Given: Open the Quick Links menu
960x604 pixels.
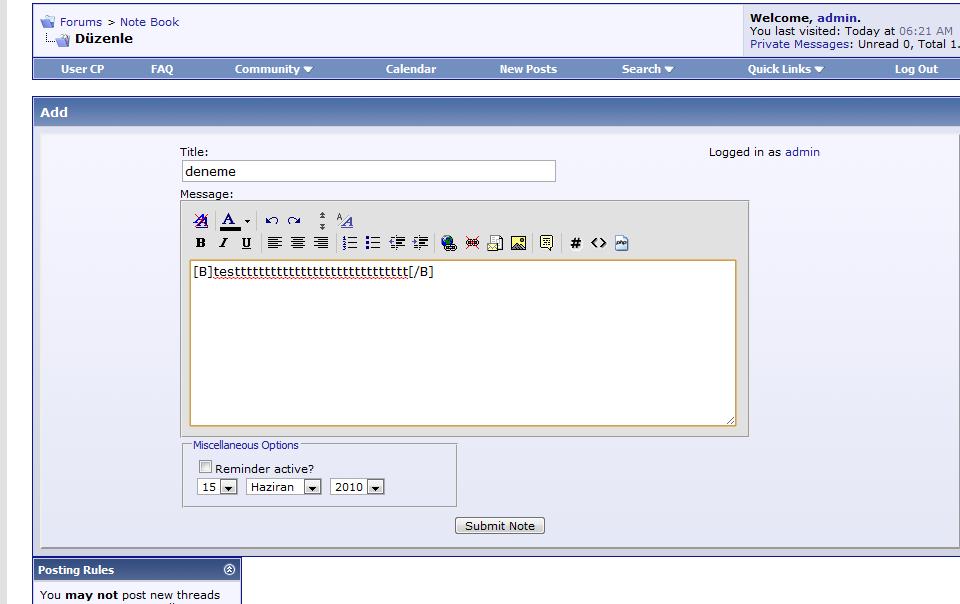Looking at the screenshot, I should pos(785,69).
